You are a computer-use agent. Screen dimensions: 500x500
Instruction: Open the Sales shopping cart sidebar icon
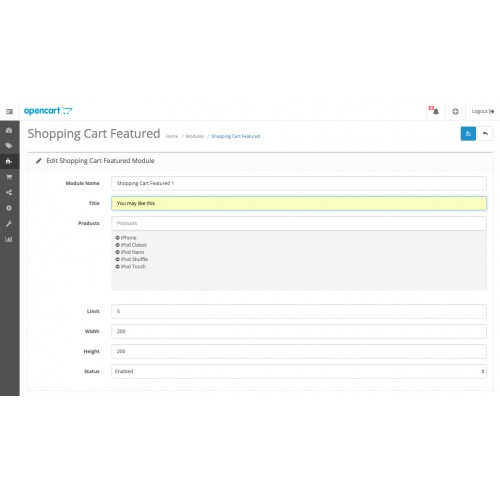click(x=9, y=177)
